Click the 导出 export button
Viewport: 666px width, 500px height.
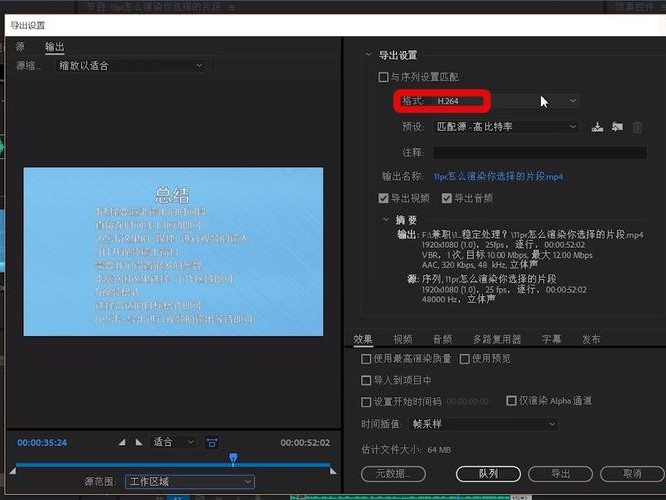(560, 474)
